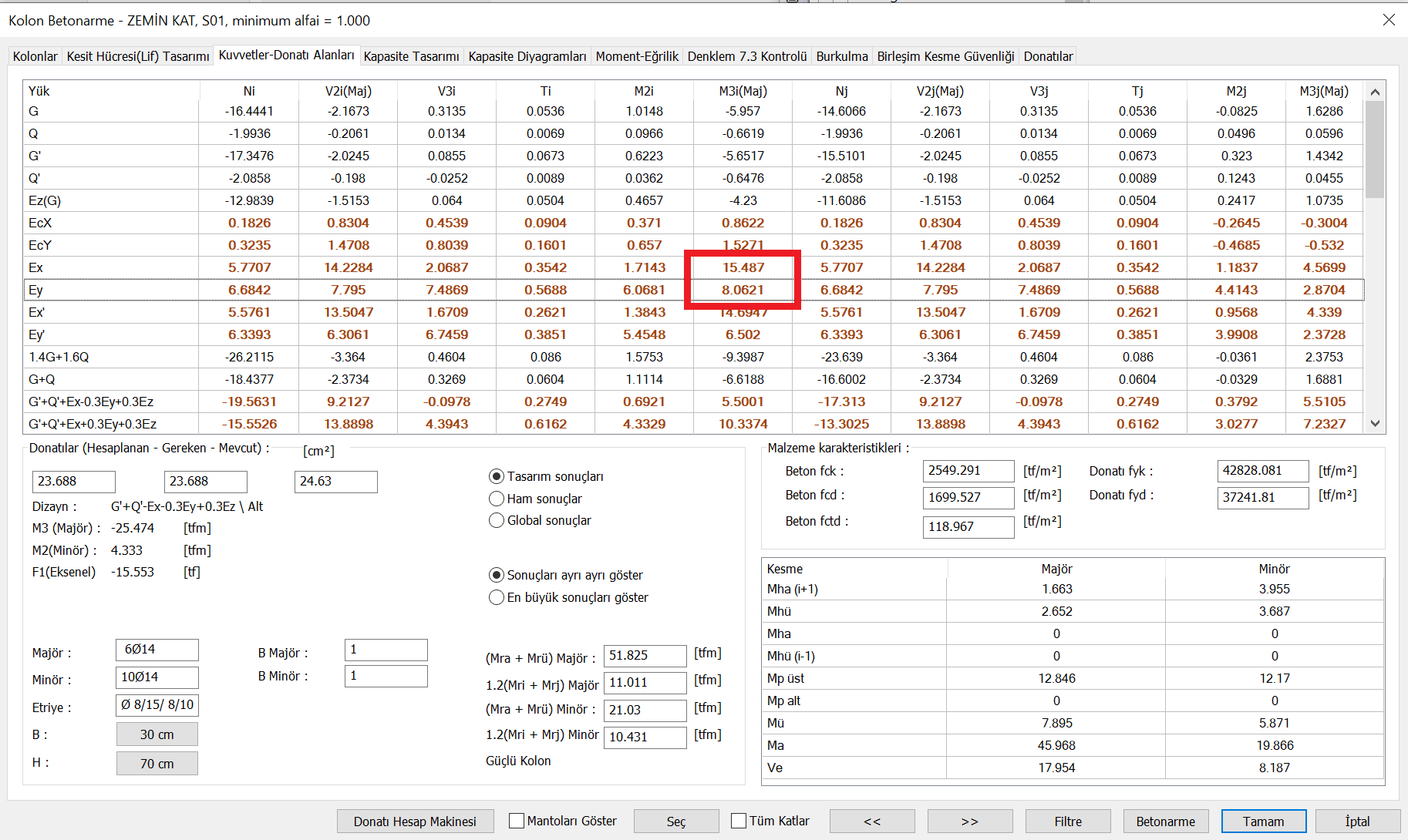Viewport: 1408px width, 840px height.
Task: Click the Etriye field Ø 8/15/ 8/10
Action: point(157,705)
